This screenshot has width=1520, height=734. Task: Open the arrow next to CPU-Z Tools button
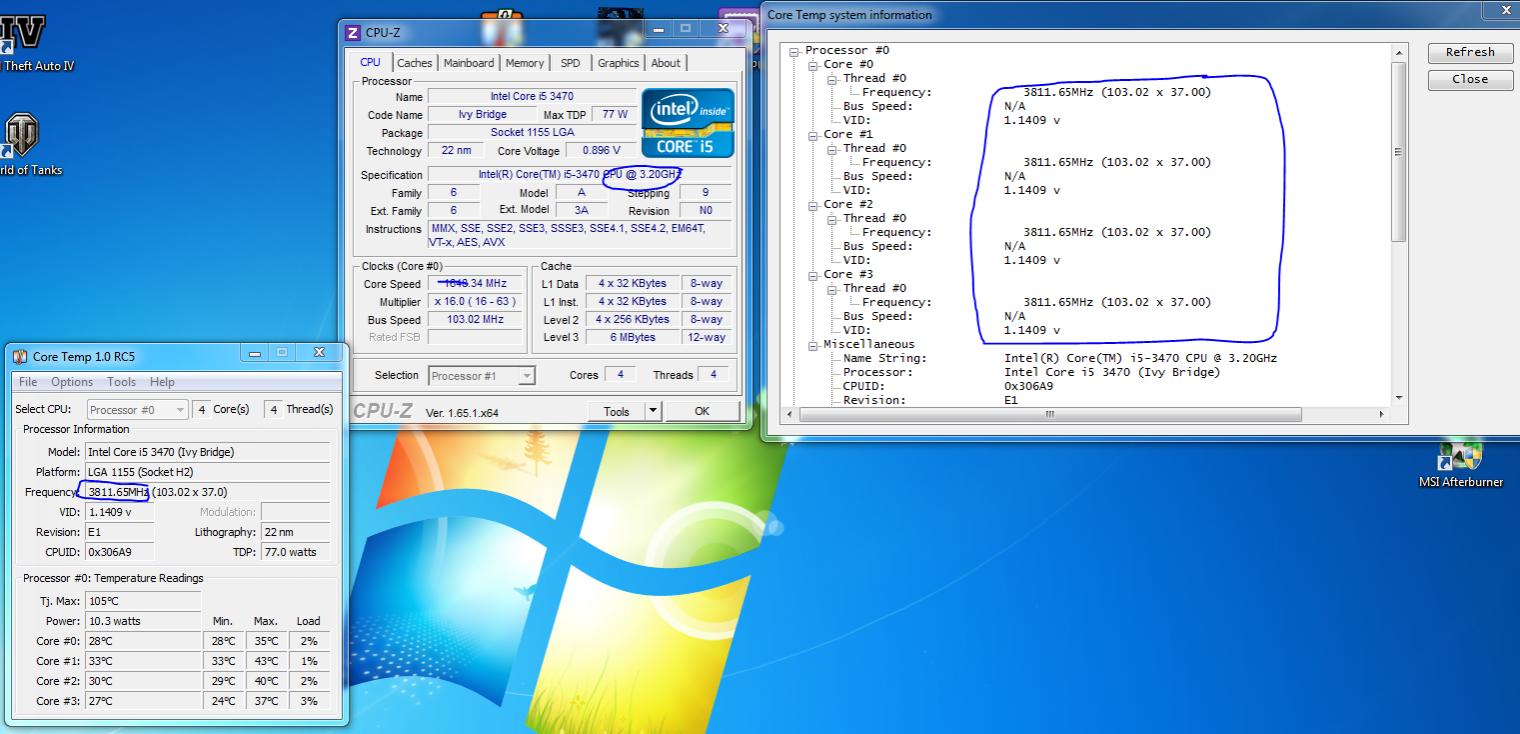pyautogui.click(x=653, y=411)
